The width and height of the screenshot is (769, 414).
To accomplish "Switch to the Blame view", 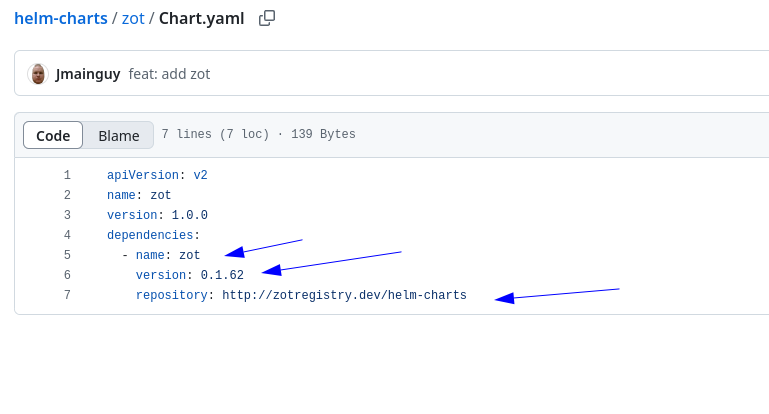I will pos(119,135).
